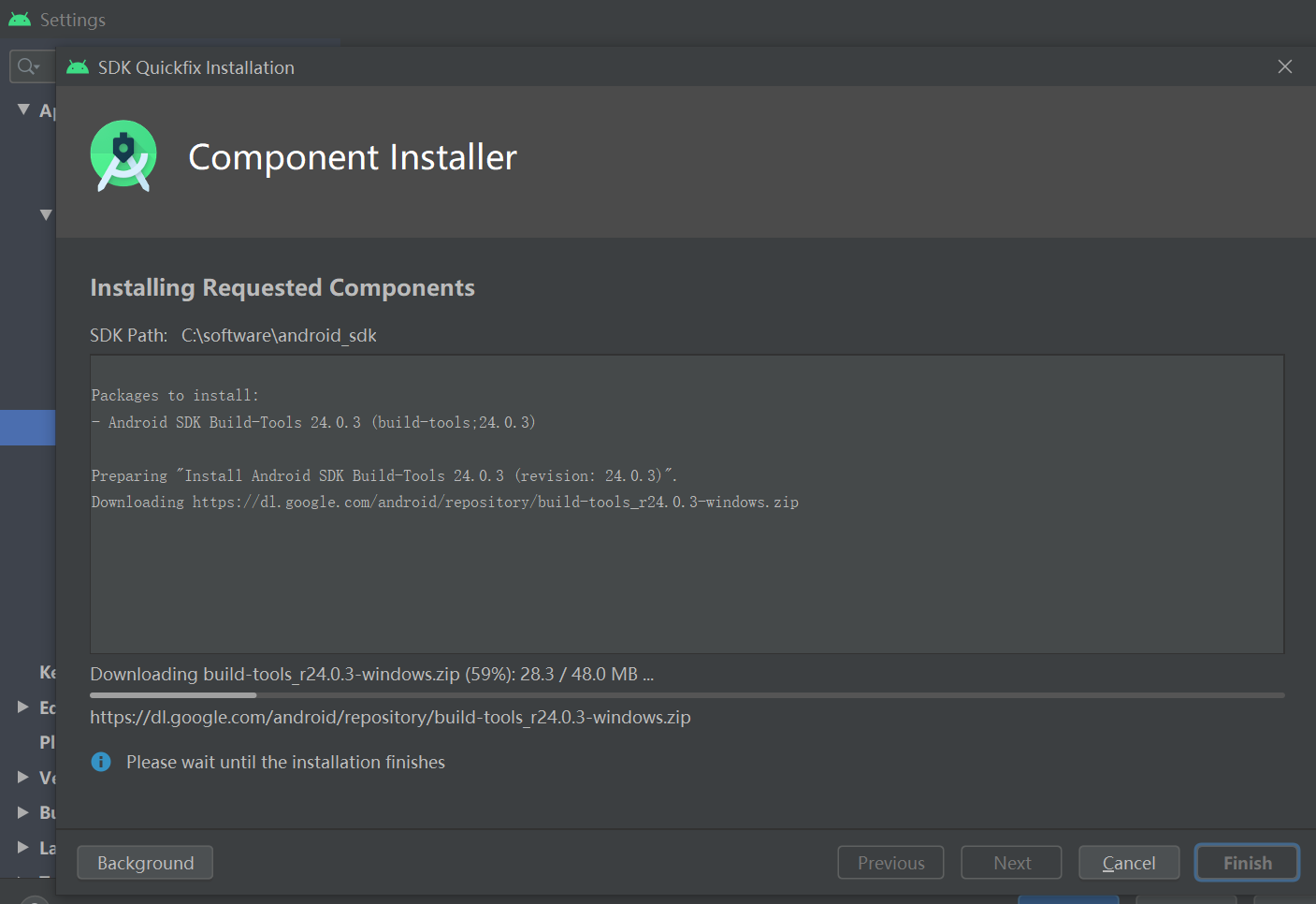
Task: Expand the 'La' tree node in Settings
Action: pyautogui.click(x=23, y=847)
